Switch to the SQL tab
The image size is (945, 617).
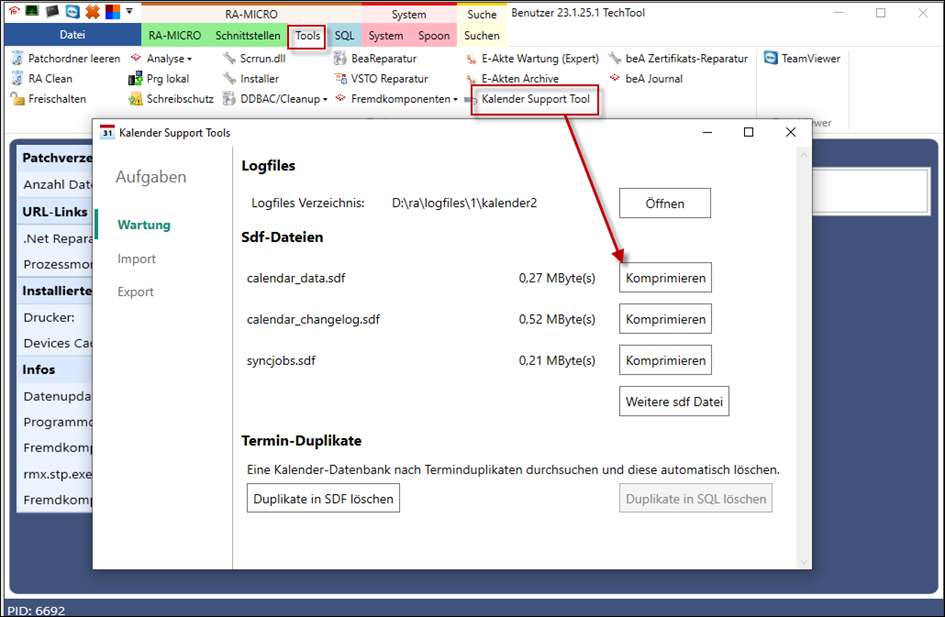click(x=344, y=36)
